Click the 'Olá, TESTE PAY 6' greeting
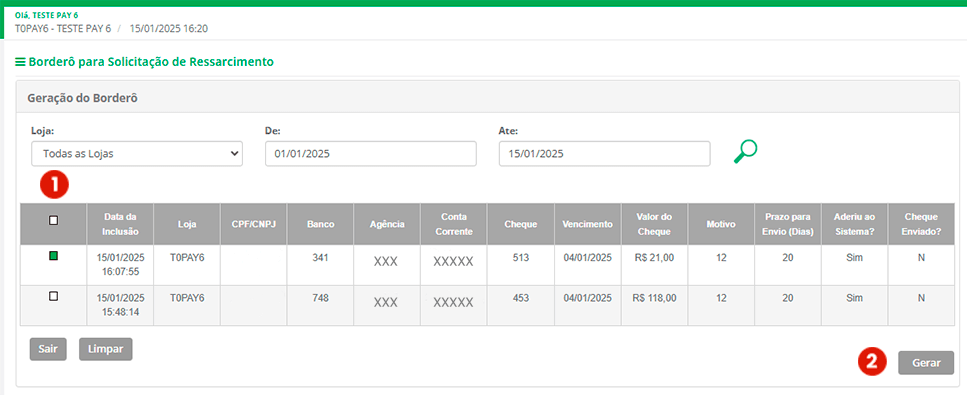This screenshot has width=967, height=395. (x=46, y=15)
